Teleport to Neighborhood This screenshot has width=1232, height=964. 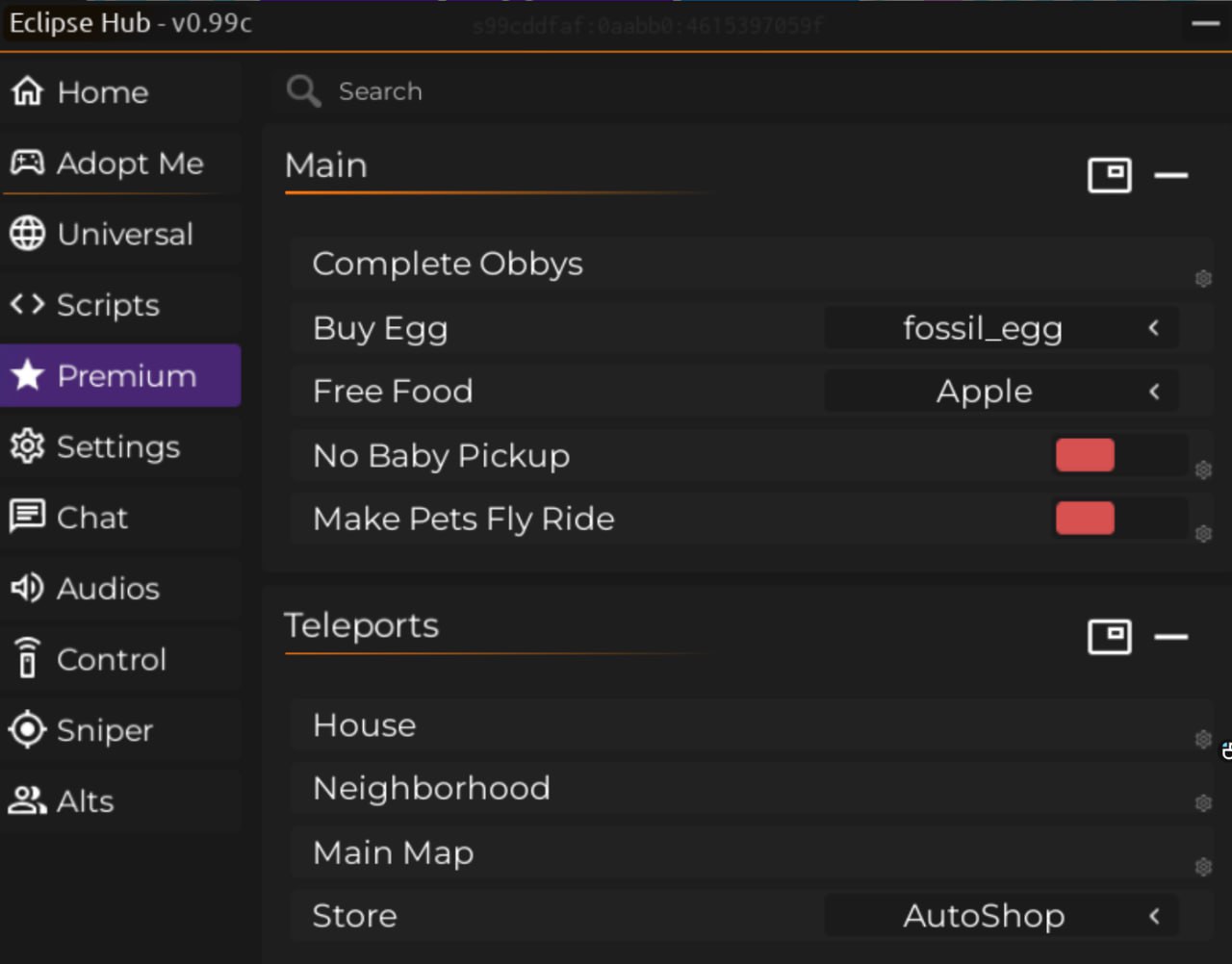pos(751,789)
